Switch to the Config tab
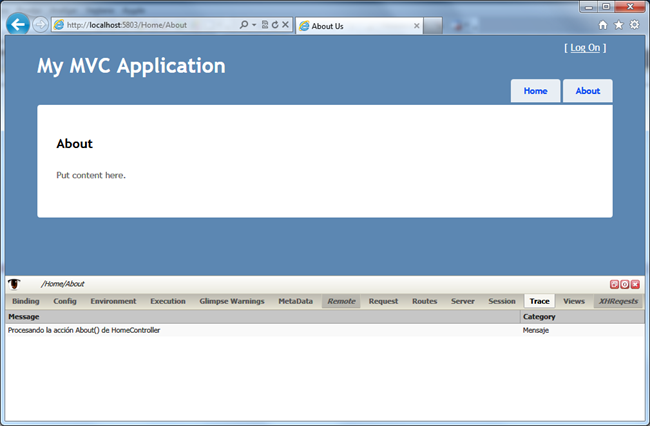650x426 pixels. point(65,301)
